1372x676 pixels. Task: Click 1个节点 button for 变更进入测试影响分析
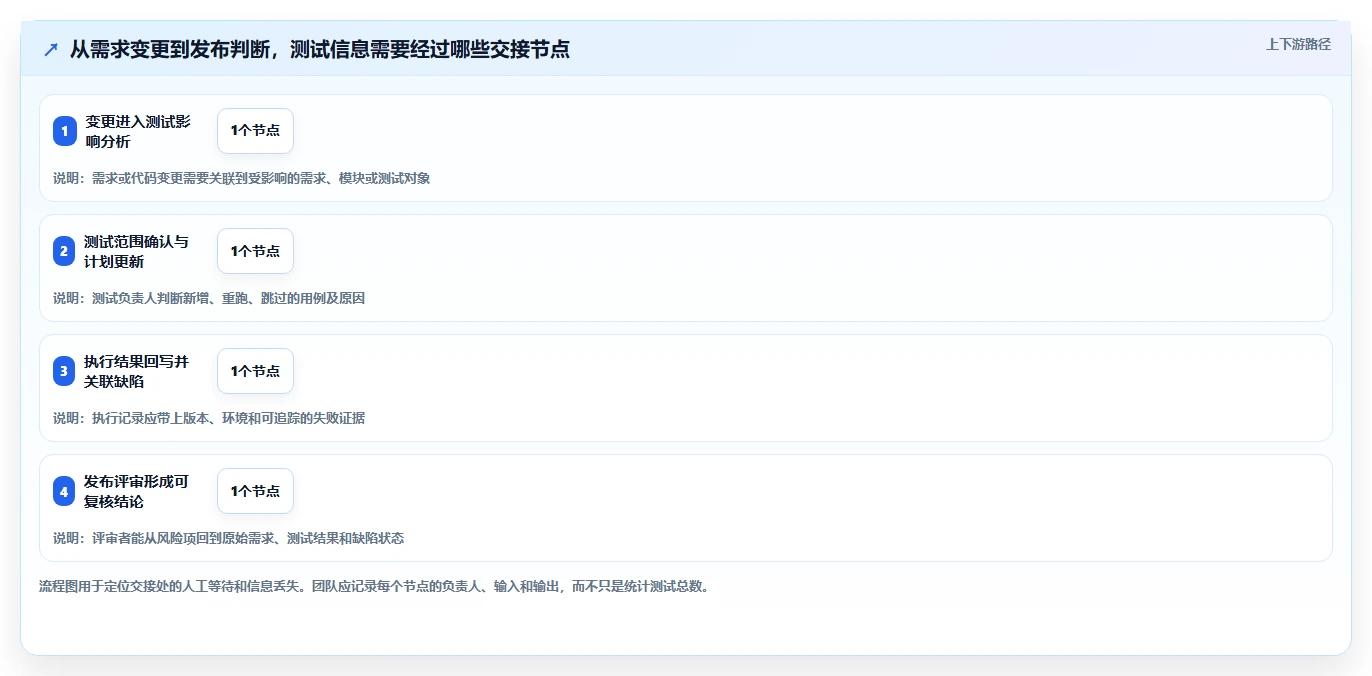pos(255,131)
